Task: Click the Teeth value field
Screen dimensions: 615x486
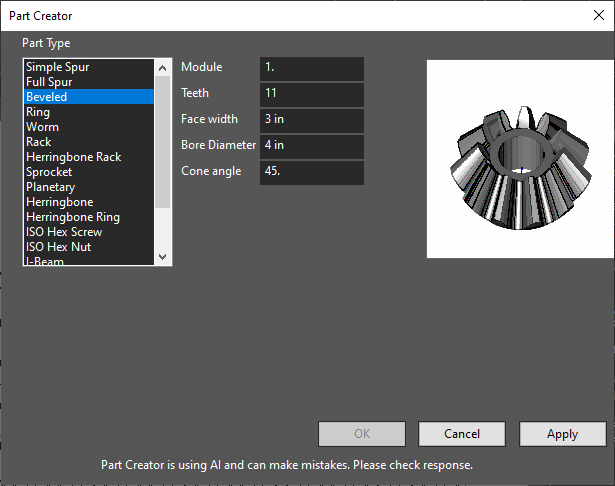Action: pyautogui.click(x=312, y=95)
